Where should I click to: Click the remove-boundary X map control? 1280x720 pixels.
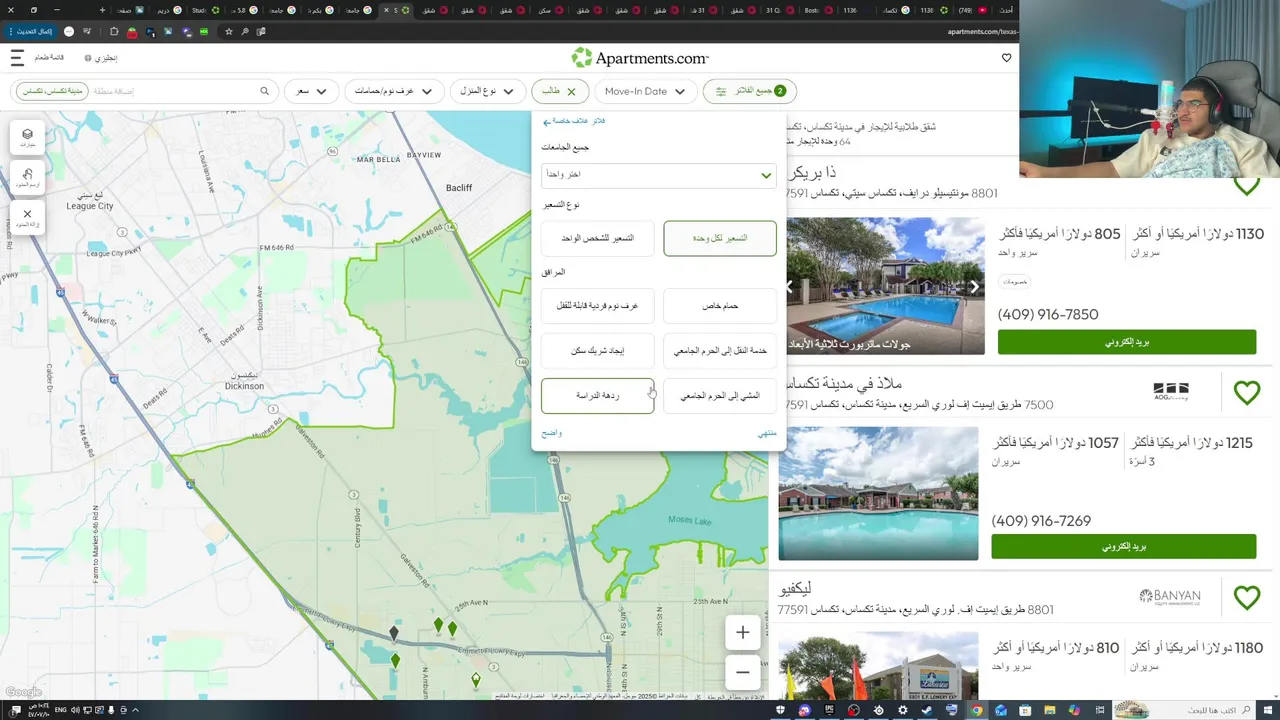tap(27, 217)
